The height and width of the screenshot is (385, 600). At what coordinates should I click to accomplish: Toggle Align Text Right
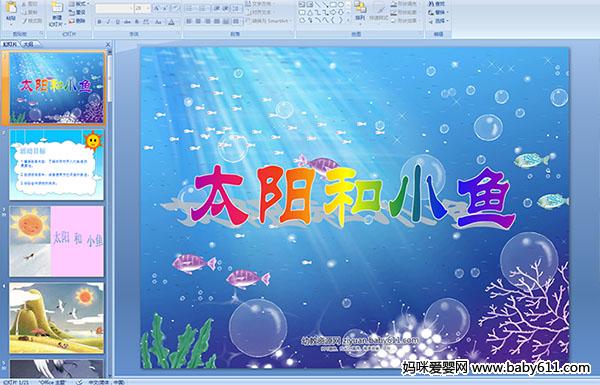207,21
